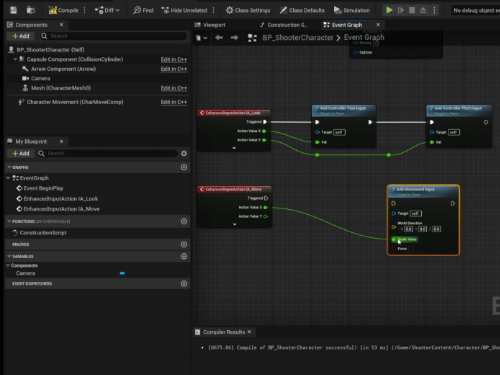Image resolution: width=500 pixels, height=375 pixels.
Task: Click the Camera variable type pill
Action: coord(122,273)
